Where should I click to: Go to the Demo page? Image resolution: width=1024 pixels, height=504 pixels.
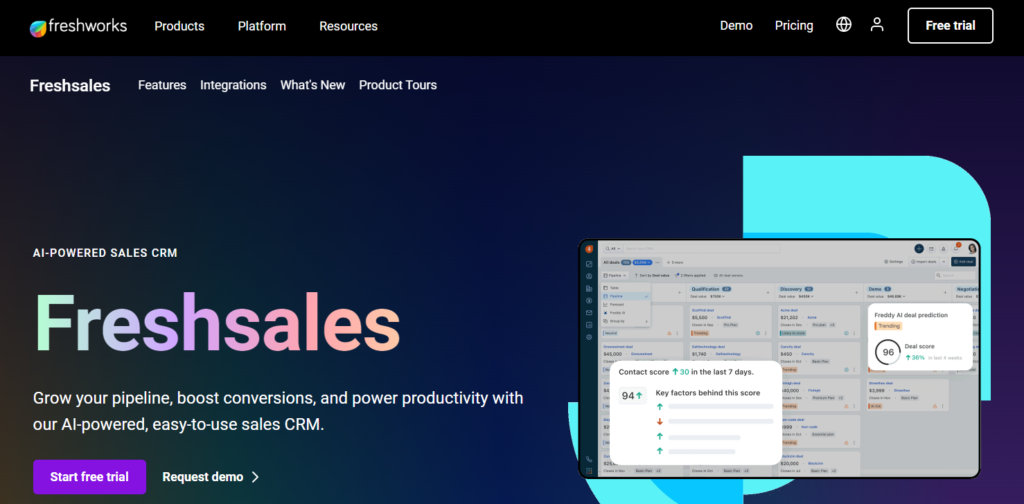[x=736, y=25]
